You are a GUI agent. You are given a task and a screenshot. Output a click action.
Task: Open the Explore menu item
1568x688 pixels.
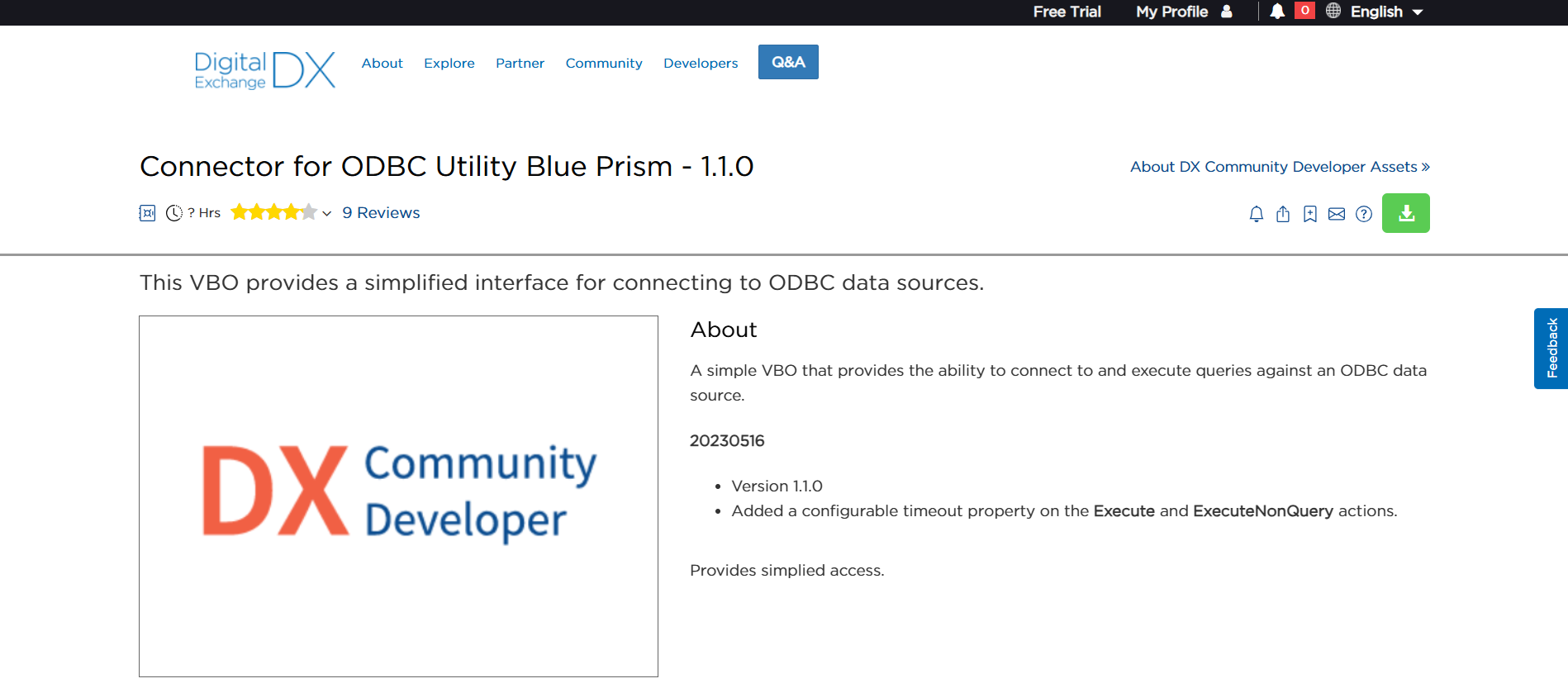click(449, 63)
